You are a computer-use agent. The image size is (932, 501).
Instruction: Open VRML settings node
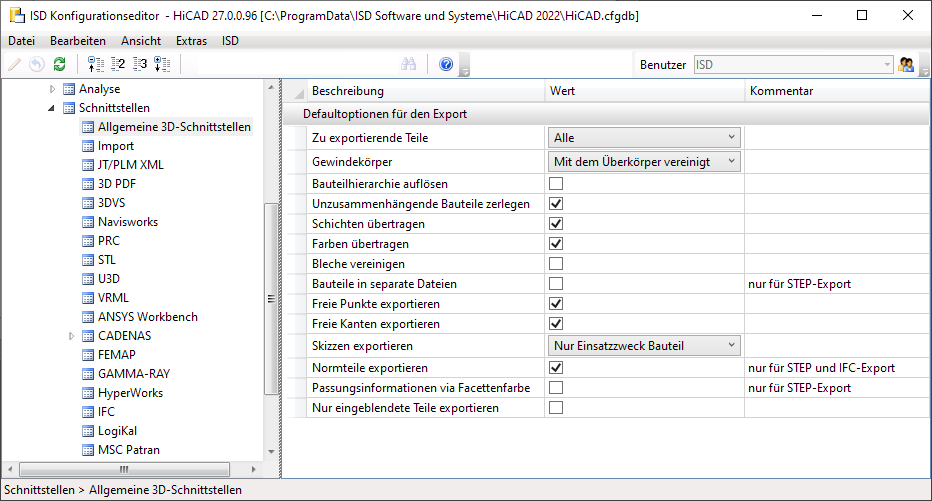[x=114, y=298]
